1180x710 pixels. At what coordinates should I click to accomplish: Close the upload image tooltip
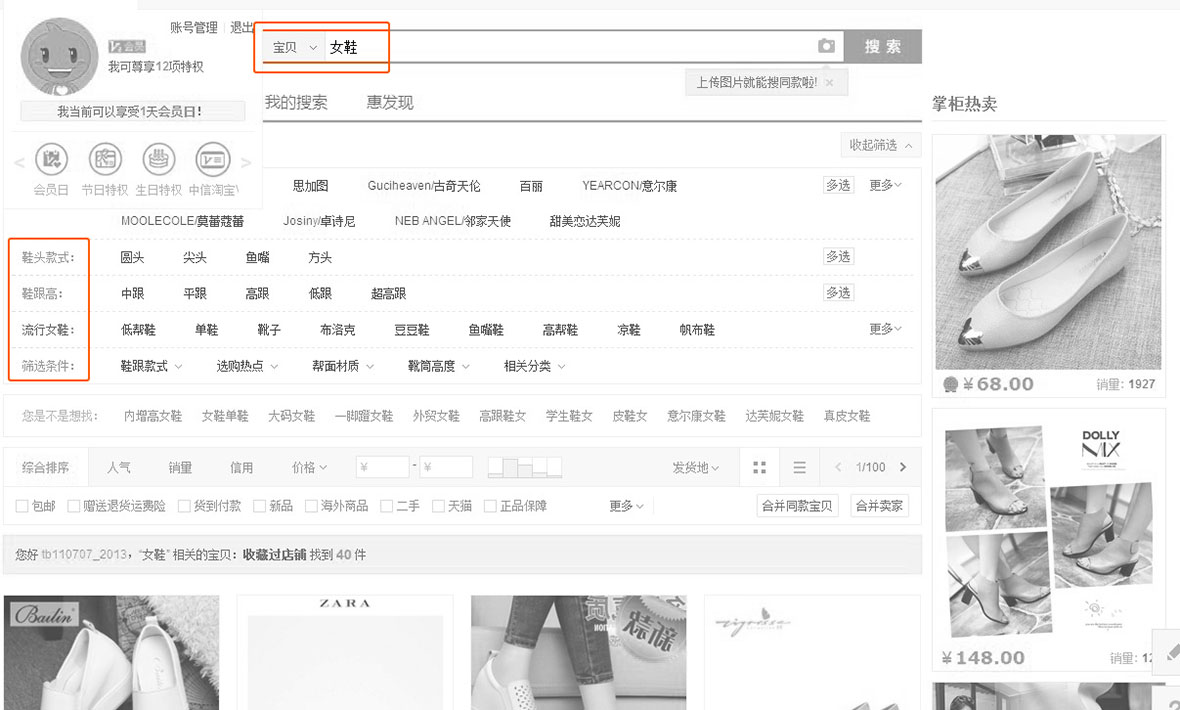coord(829,83)
